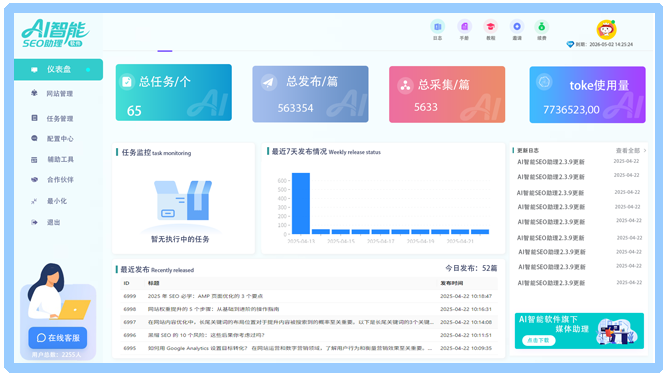This screenshot has height=378, width=663.
Task: Click the 暂无执行中的任务 message
Action: click(180, 239)
